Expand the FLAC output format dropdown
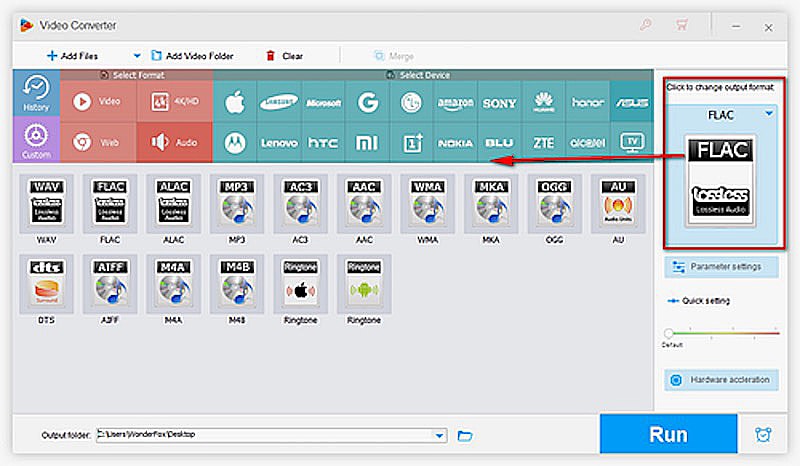Screen dimensions: 800x466 point(768,114)
